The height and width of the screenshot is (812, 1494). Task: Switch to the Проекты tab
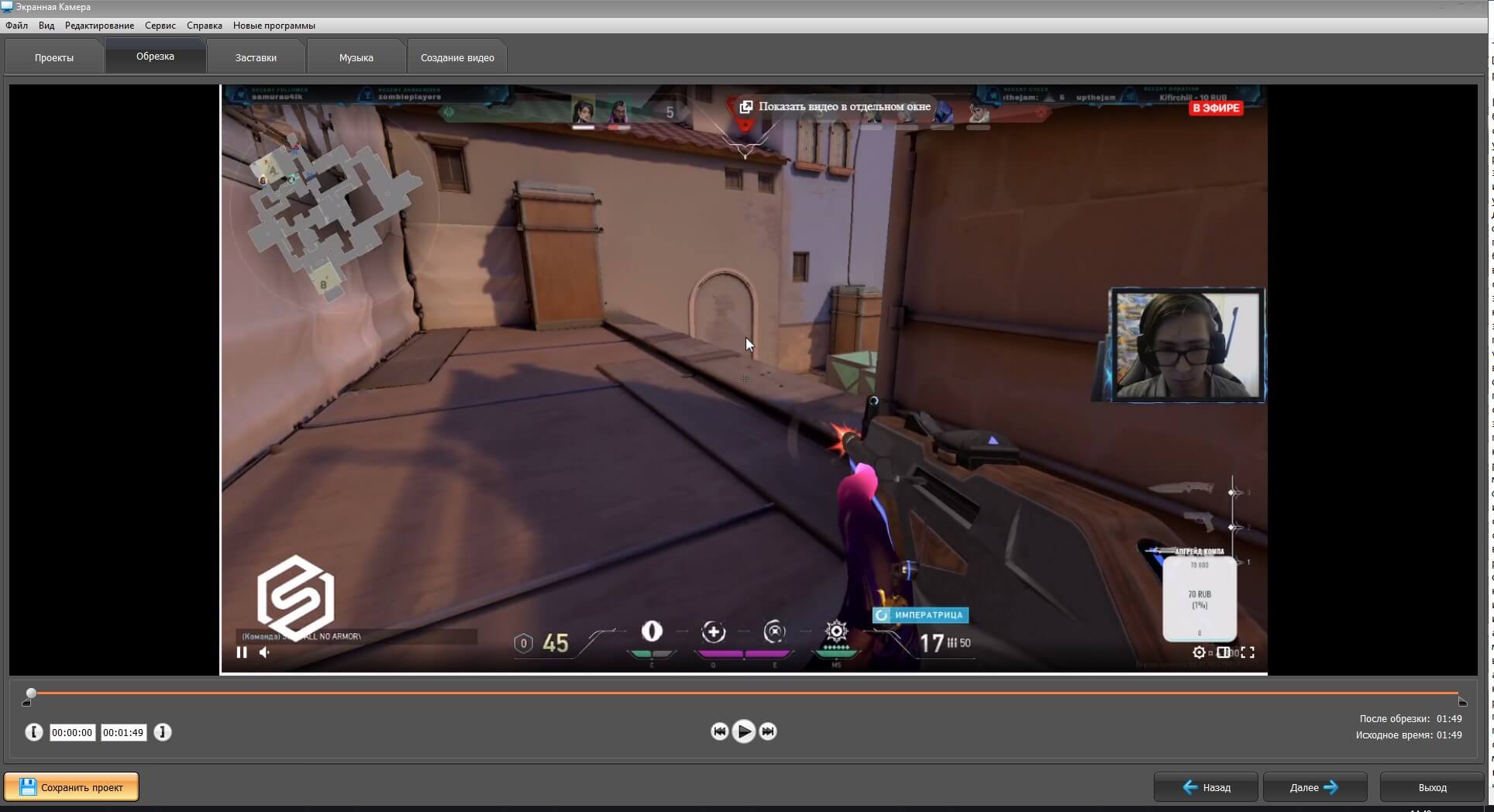tap(54, 57)
